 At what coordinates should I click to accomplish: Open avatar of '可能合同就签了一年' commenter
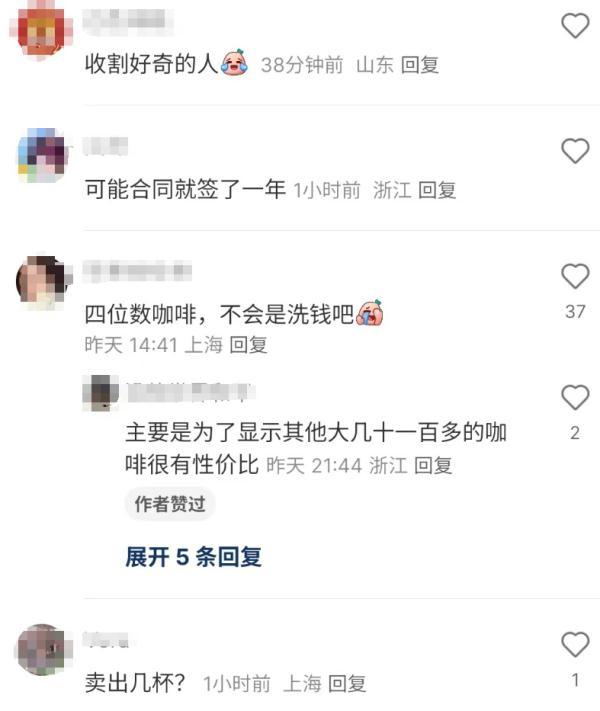(x=43, y=155)
